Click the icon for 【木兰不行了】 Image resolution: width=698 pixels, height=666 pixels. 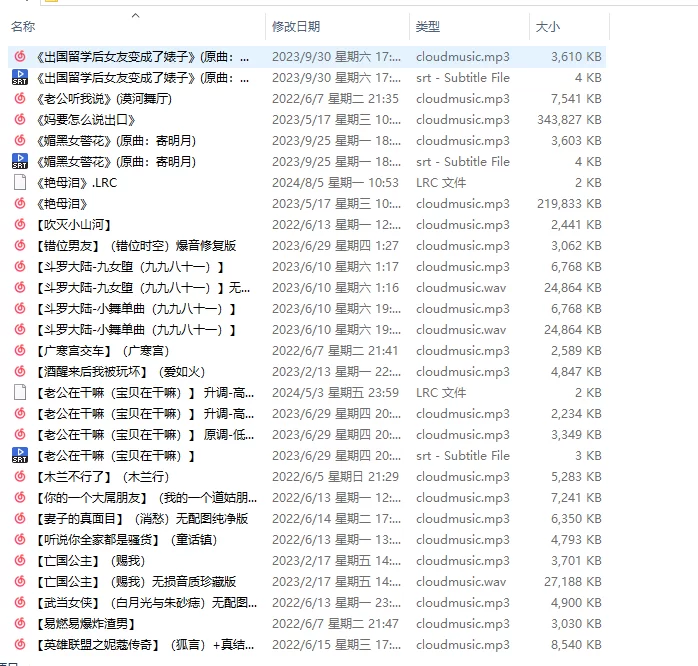(x=20, y=476)
